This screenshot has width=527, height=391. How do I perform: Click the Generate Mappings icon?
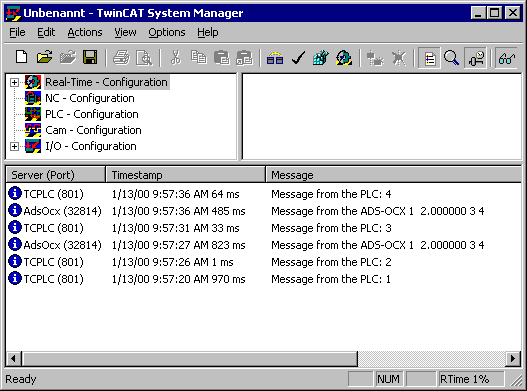pyautogui.click(x=275, y=57)
